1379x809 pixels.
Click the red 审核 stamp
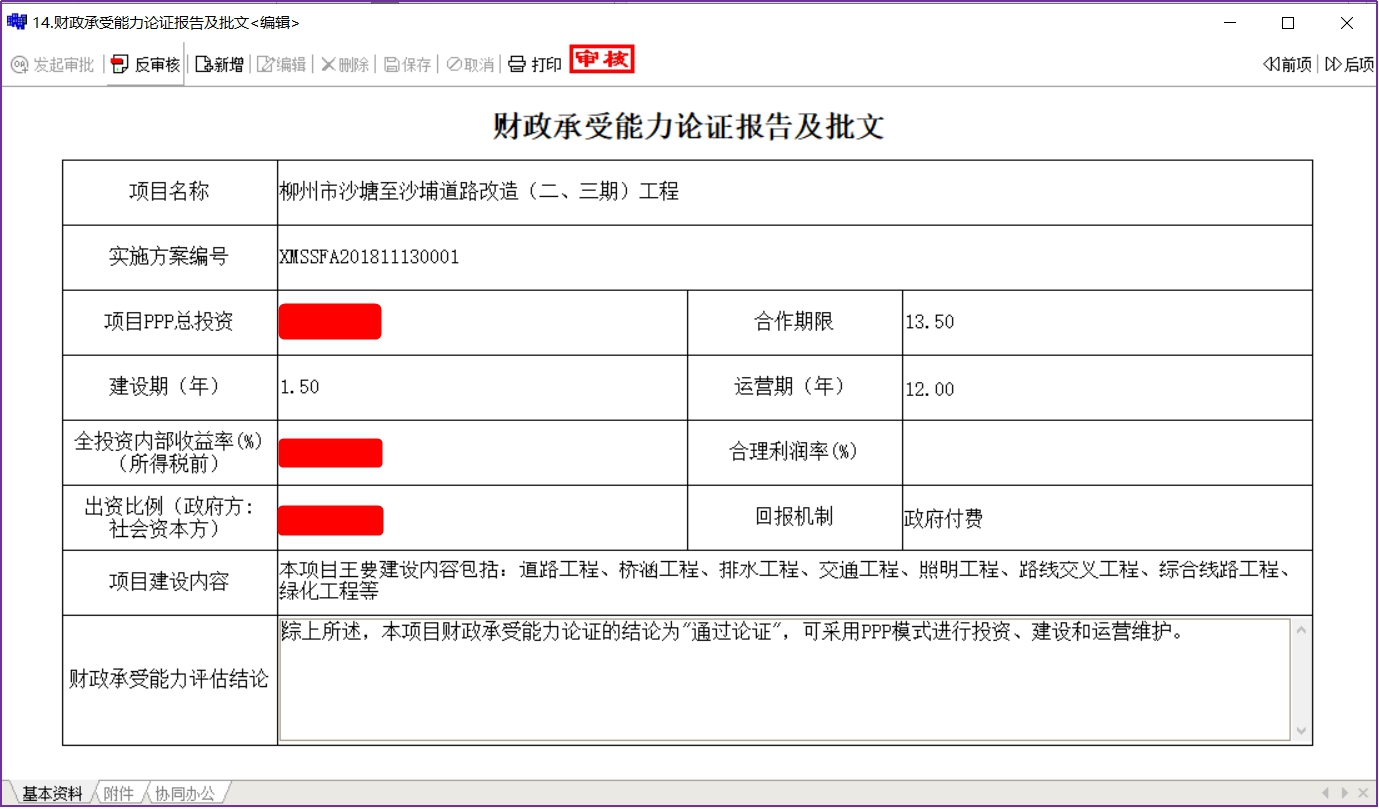(602, 60)
